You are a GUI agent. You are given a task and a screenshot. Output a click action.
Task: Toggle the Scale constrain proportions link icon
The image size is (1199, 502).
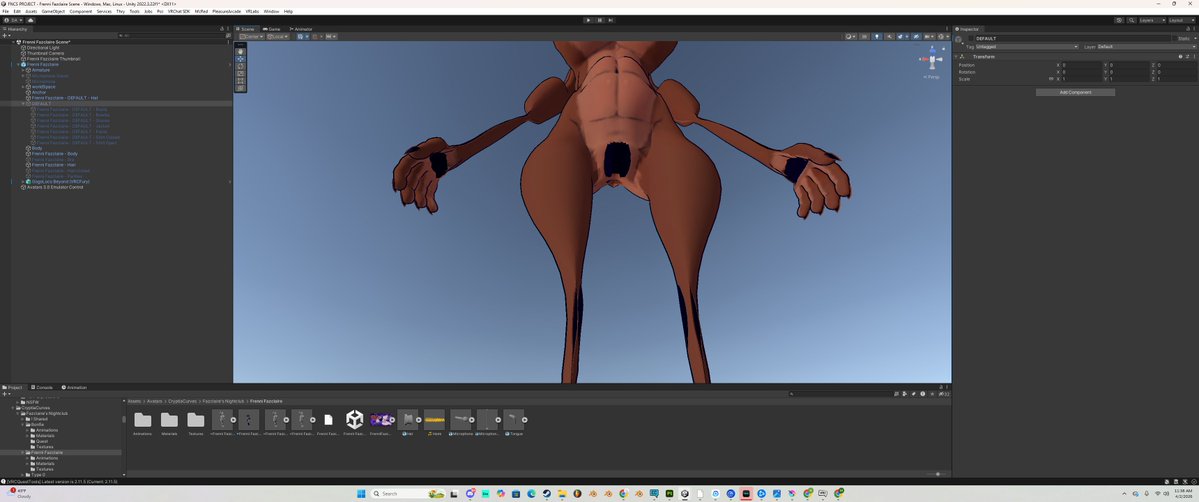1051,79
